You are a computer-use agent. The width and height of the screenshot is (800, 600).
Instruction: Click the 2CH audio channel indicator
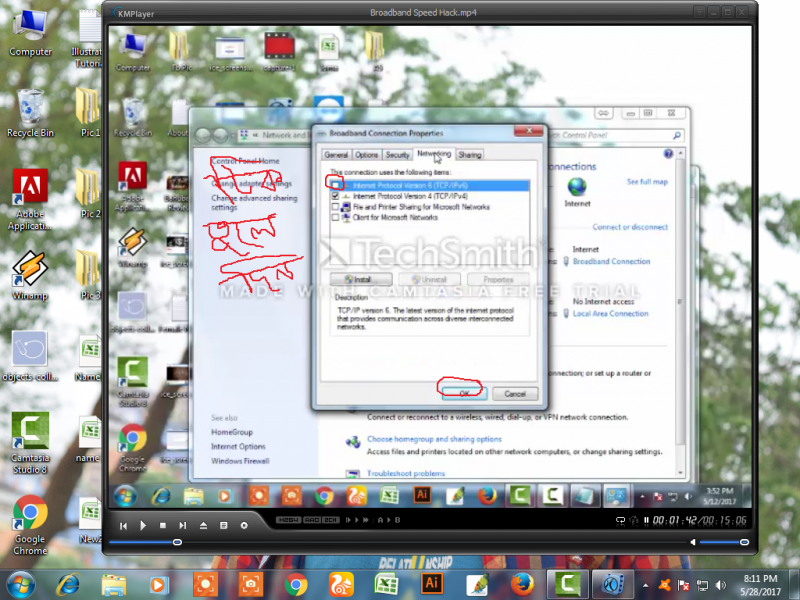331,520
